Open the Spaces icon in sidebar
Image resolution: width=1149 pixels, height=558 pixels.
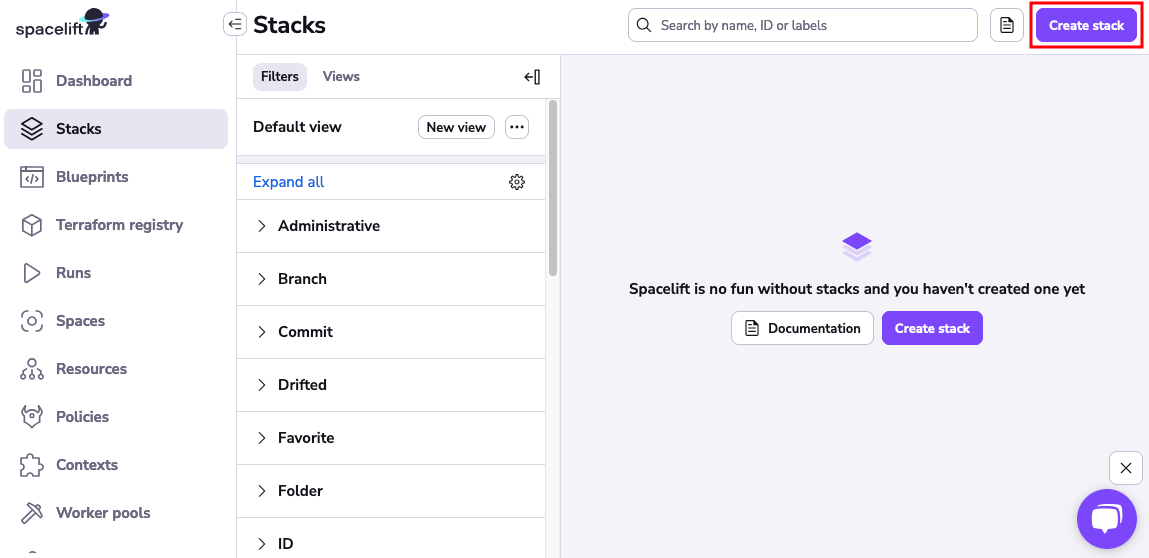pyautogui.click(x=32, y=321)
